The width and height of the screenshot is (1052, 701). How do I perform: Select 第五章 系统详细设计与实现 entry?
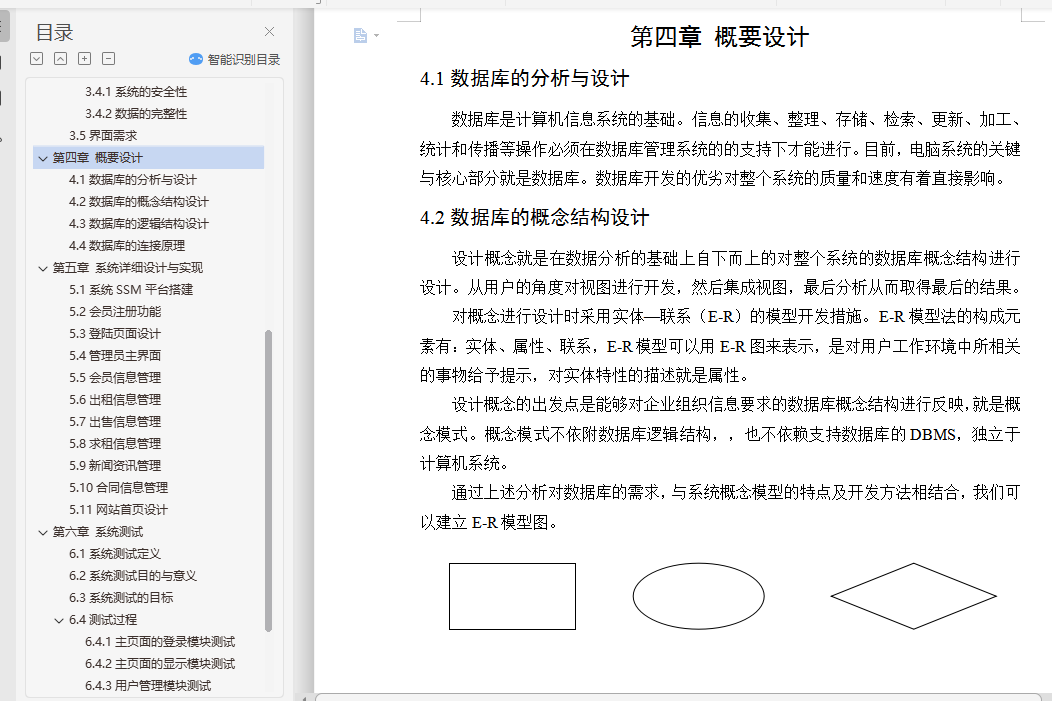(x=127, y=268)
